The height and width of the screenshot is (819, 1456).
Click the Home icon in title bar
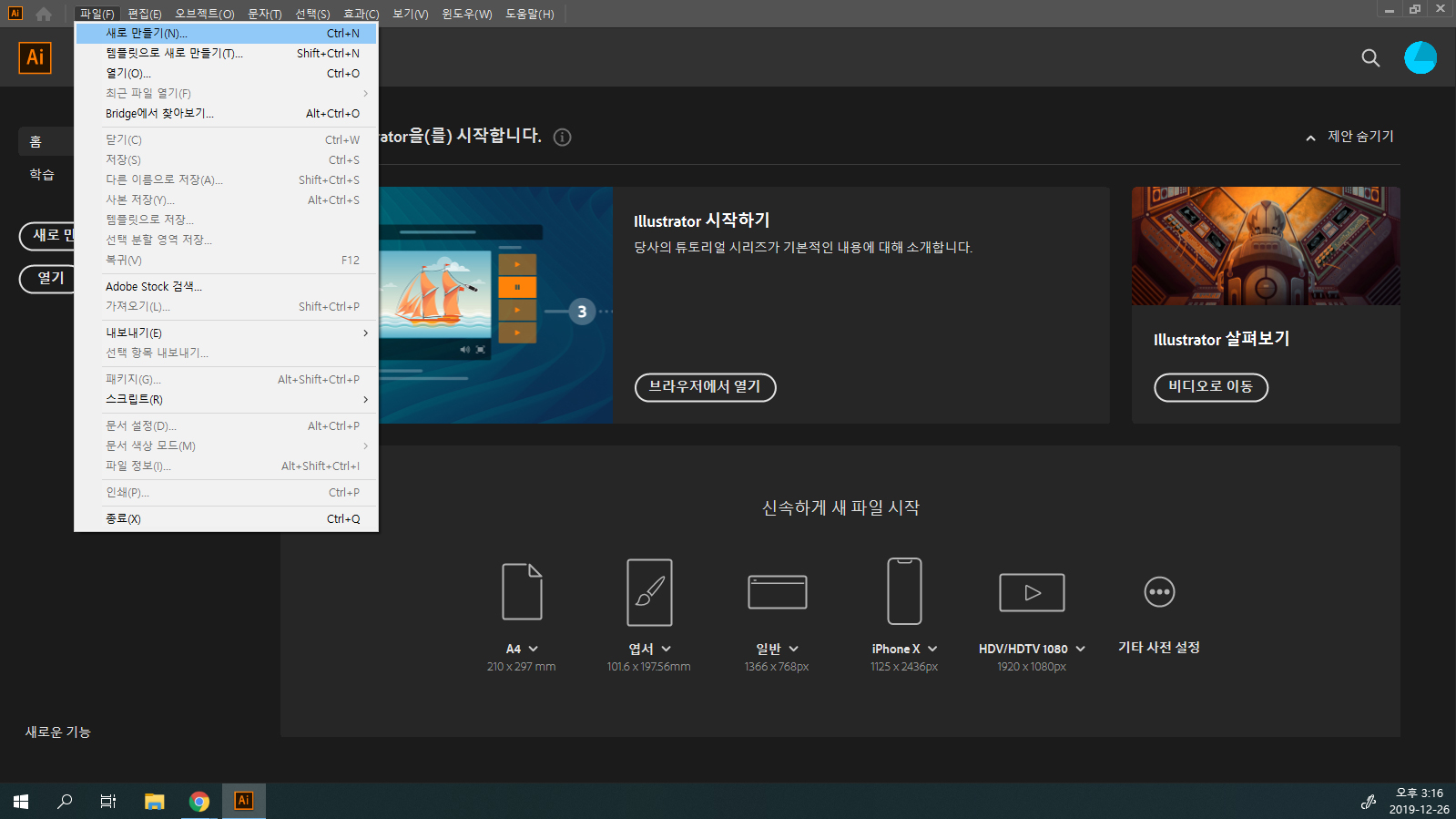43,14
